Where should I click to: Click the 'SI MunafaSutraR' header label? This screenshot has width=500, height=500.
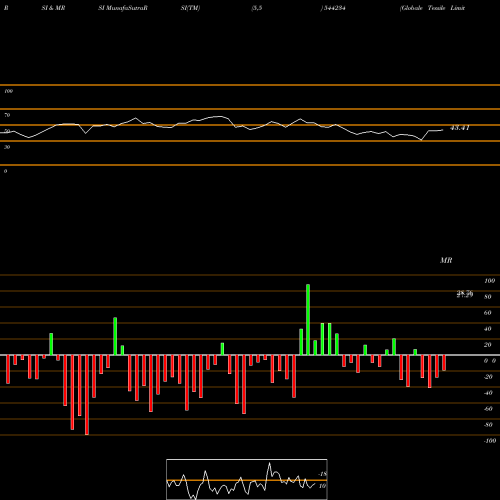123,8
